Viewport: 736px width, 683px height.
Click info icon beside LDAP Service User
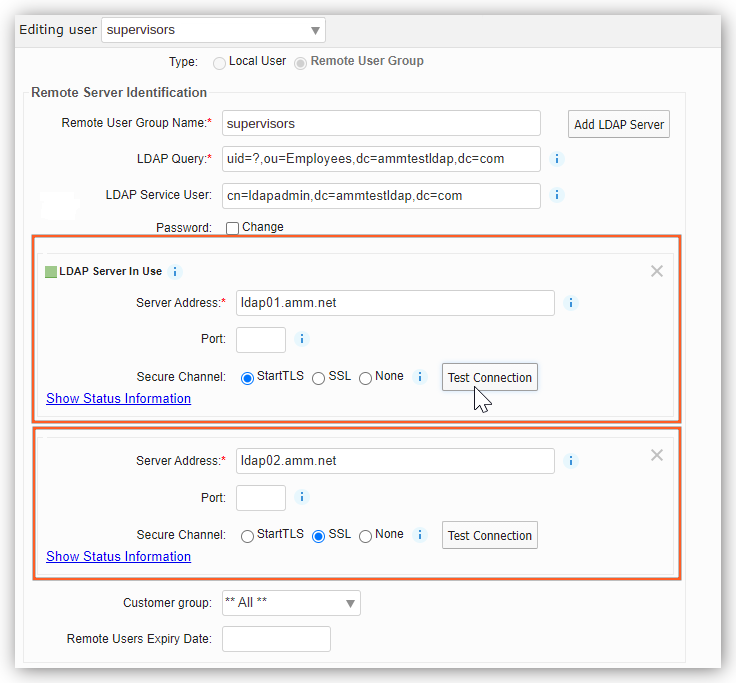tap(558, 195)
